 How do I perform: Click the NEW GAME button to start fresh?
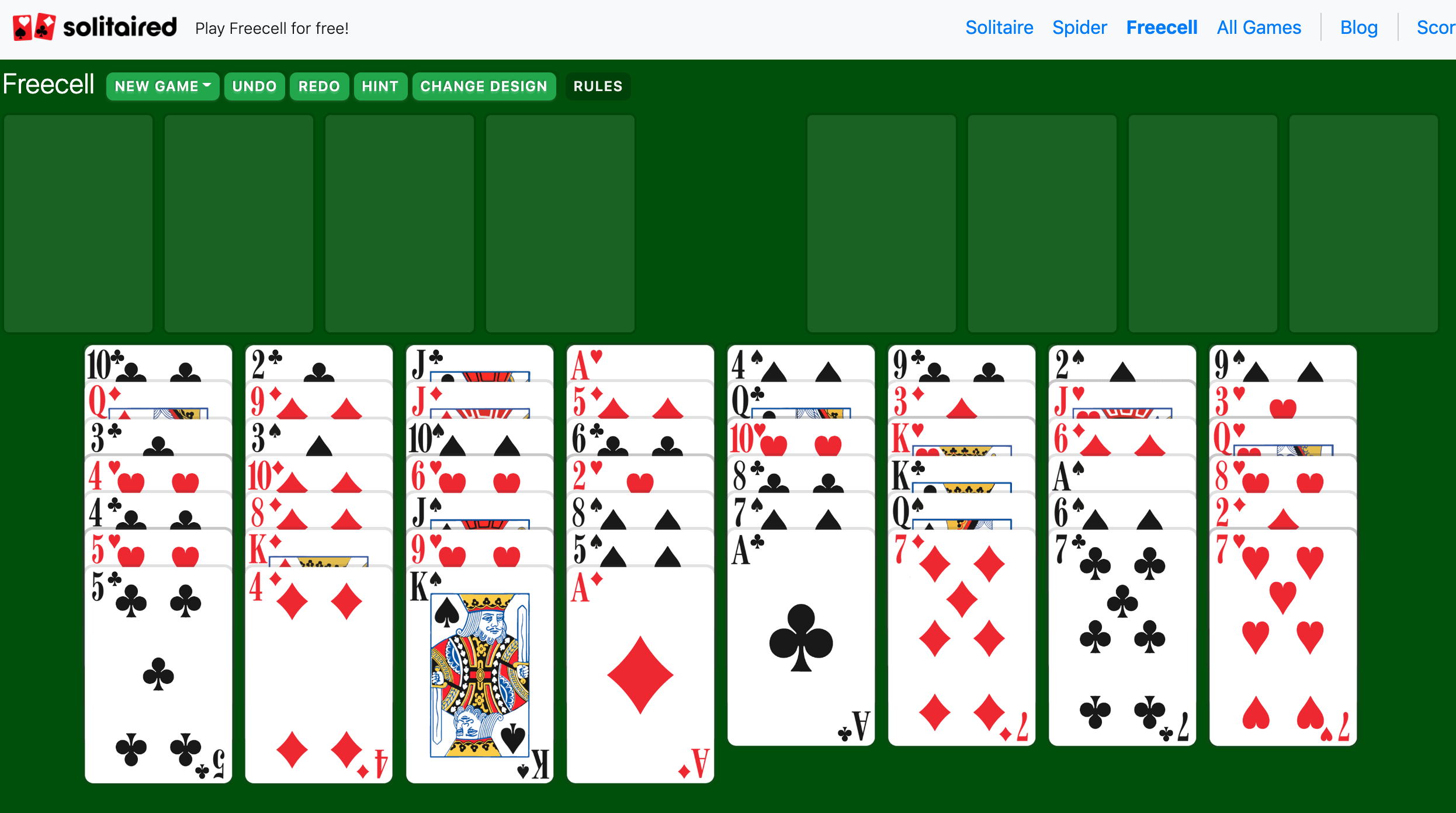(x=161, y=86)
